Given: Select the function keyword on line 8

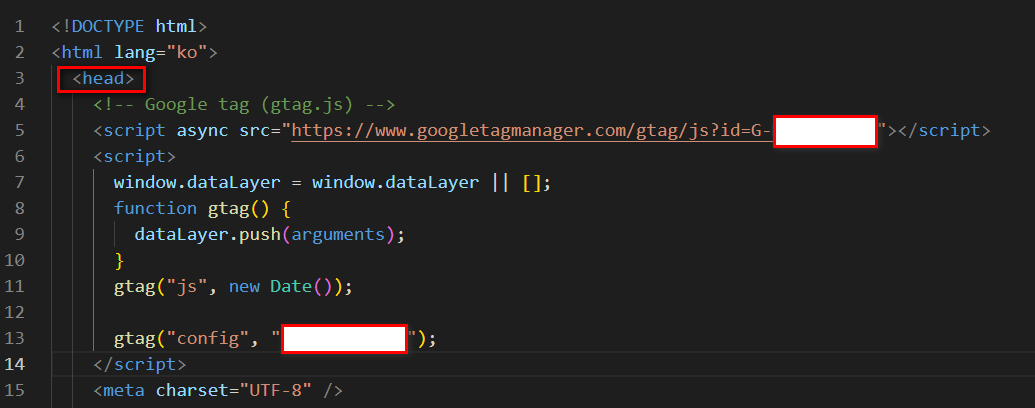Looking at the screenshot, I should 155,209.
